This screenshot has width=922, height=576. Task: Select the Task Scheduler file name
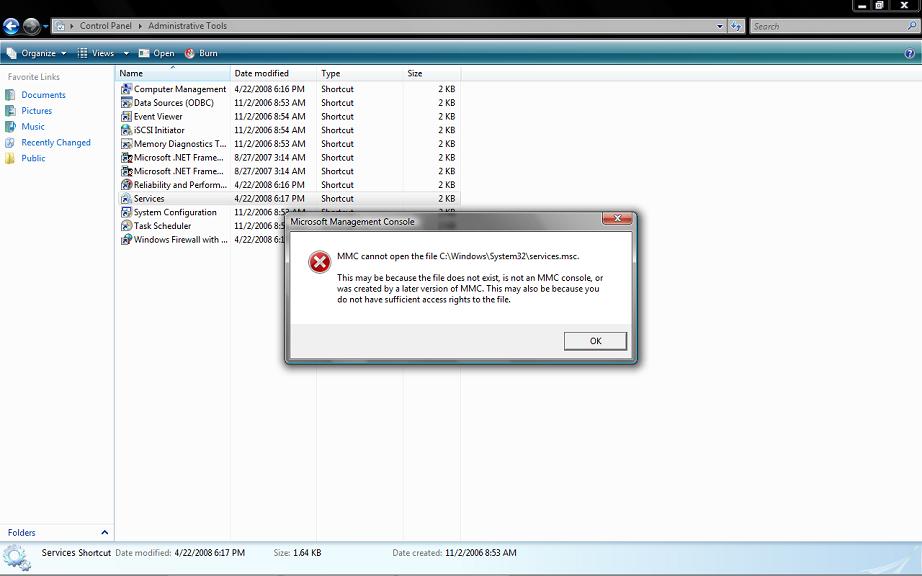click(x=162, y=226)
